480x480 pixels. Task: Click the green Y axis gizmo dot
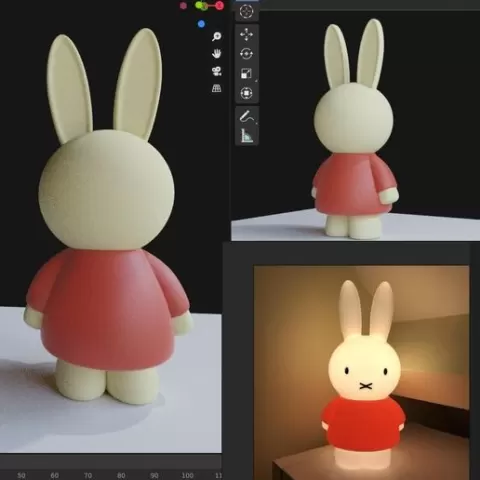pyautogui.click(x=200, y=5)
